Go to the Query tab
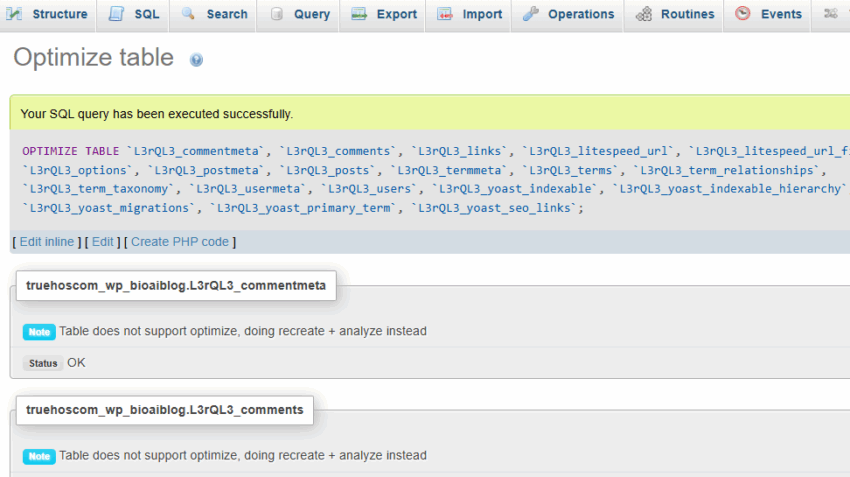 click(x=298, y=14)
